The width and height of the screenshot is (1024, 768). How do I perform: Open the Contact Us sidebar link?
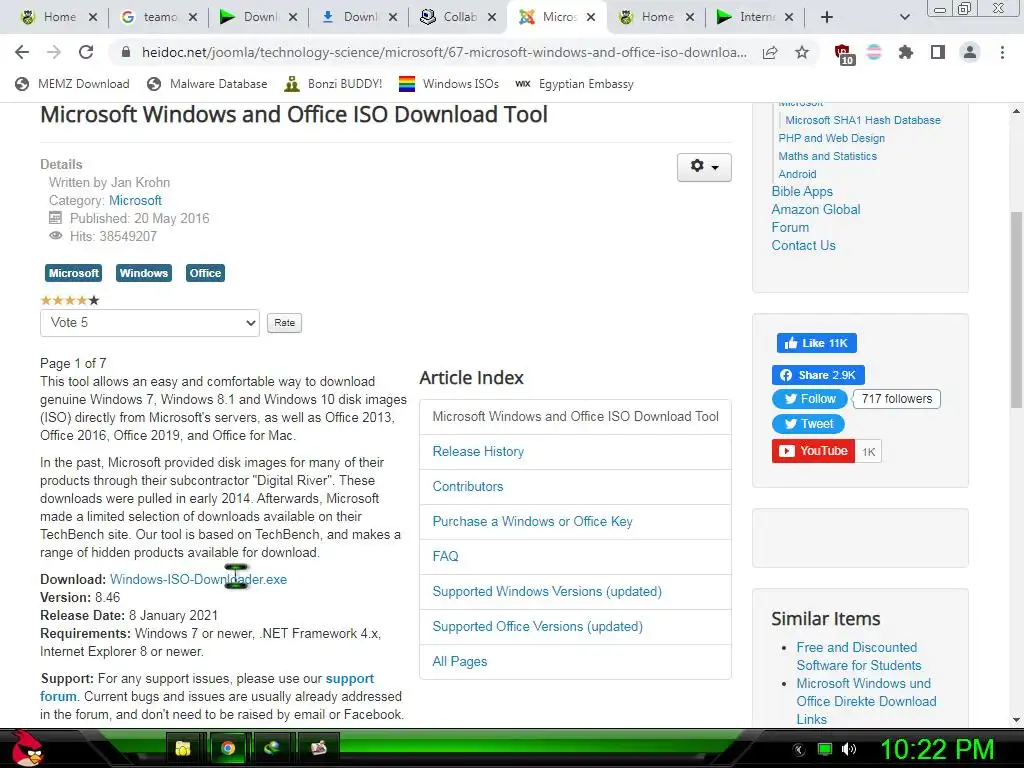tap(803, 246)
